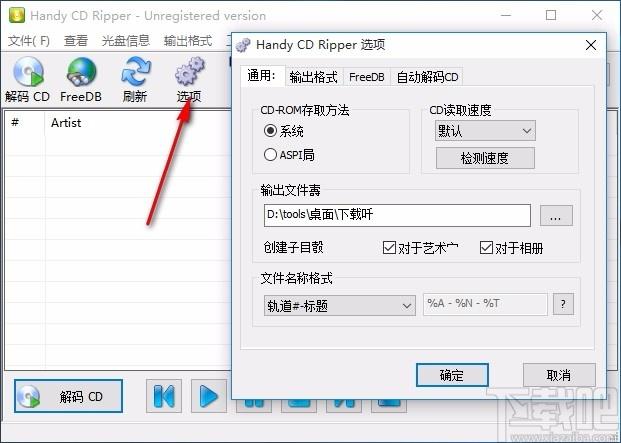Click the large 解码 CD button at bottom
This screenshot has height=443, width=621.
[x=69, y=396]
